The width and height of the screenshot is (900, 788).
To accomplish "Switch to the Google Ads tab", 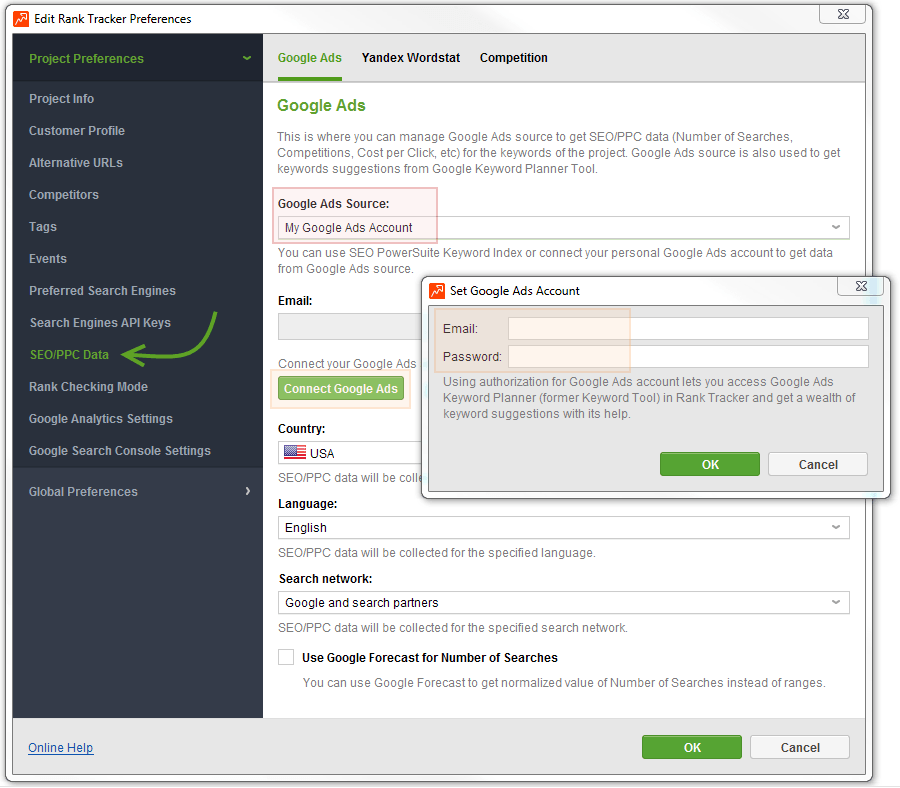I will click(x=309, y=58).
